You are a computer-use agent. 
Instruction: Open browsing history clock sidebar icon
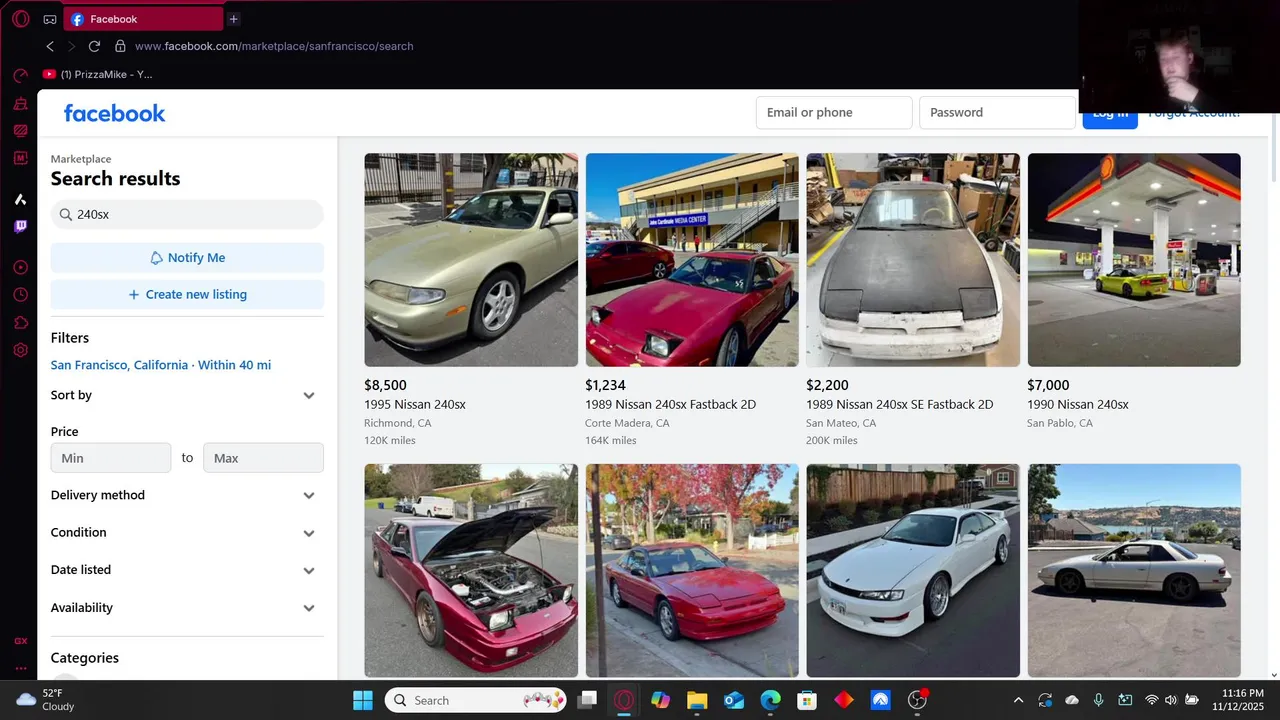(x=20, y=295)
